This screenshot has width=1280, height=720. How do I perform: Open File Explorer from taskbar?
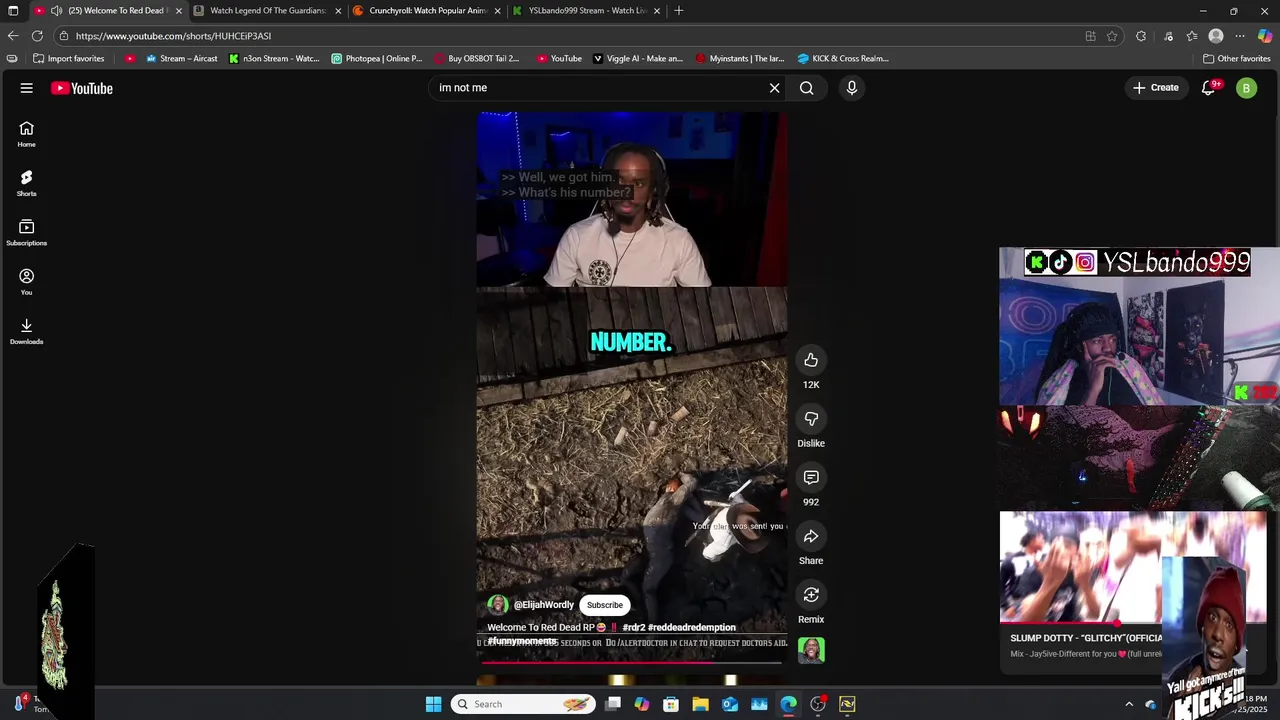[700, 704]
